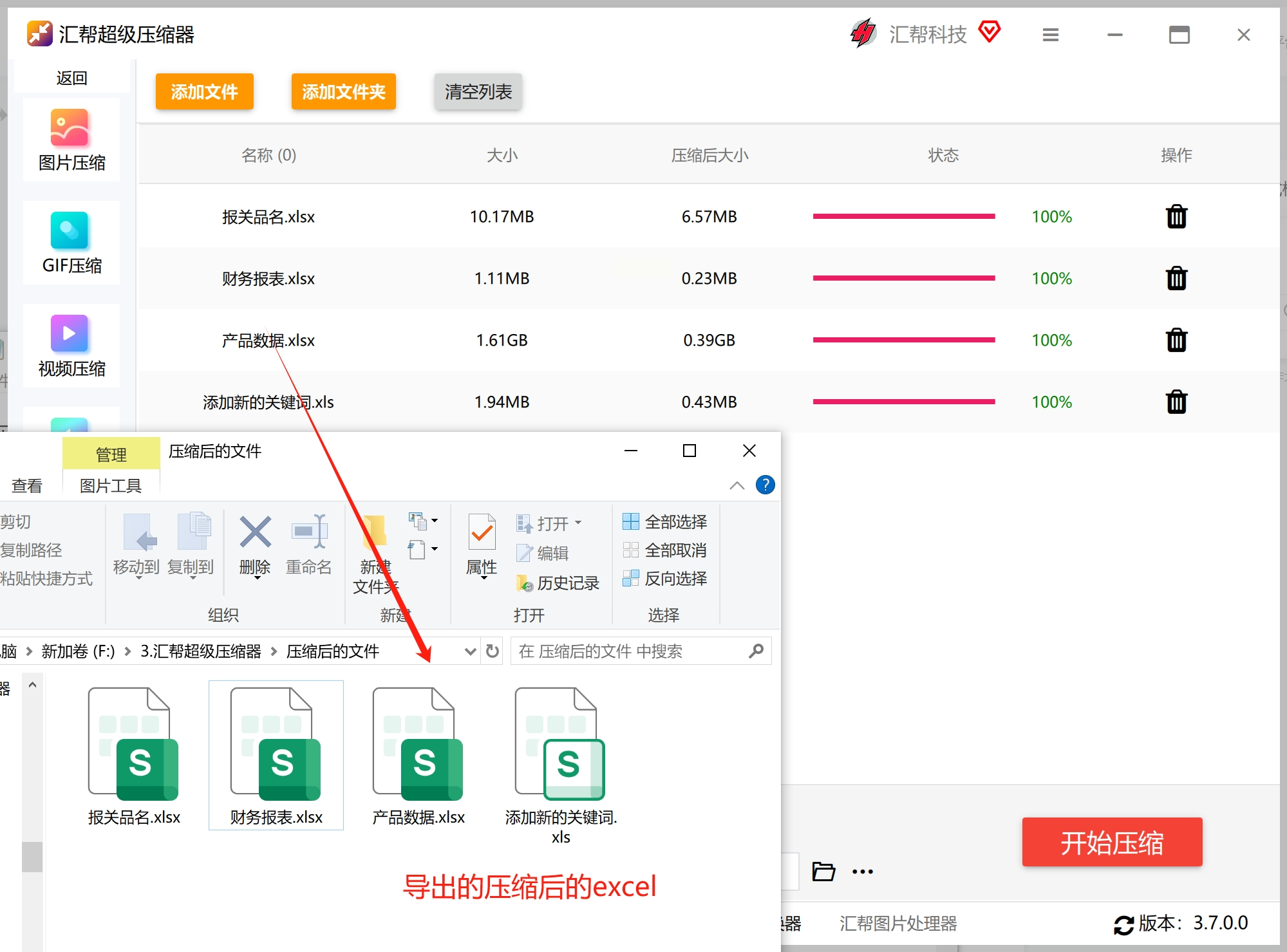Remove 产品数据.xlsx using its trash icon

pyautogui.click(x=1176, y=341)
